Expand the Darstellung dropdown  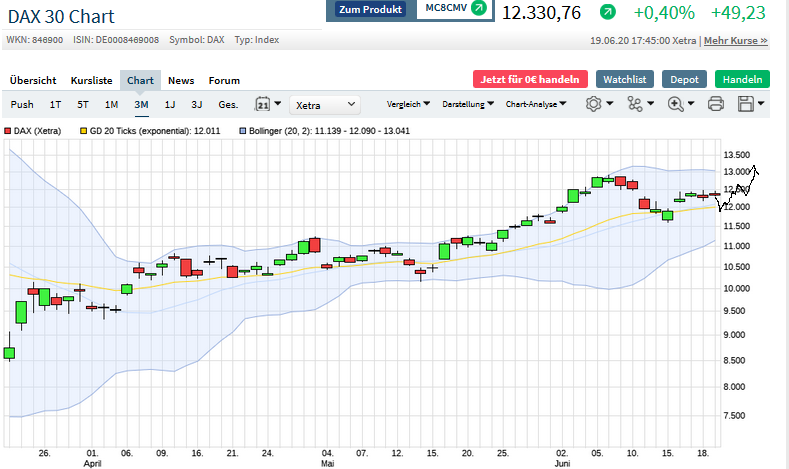[468, 104]
